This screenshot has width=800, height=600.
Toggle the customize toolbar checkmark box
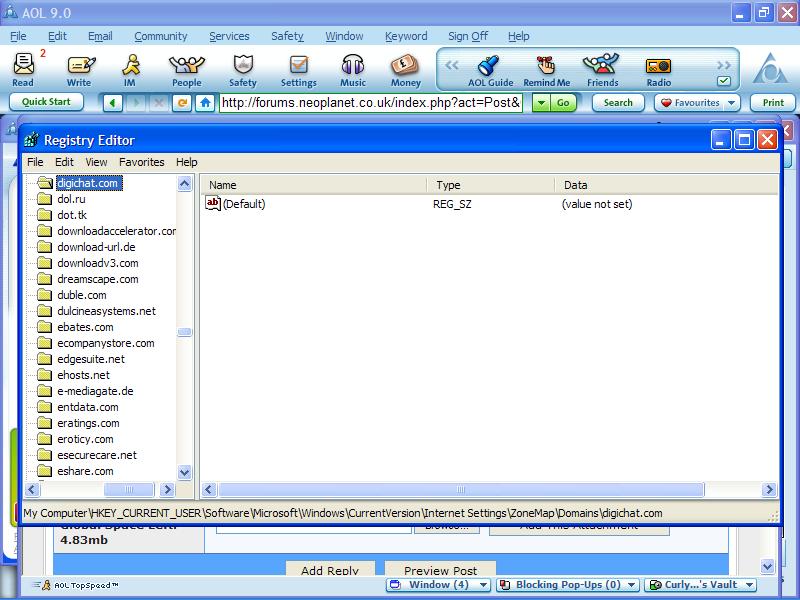point(723,81)
